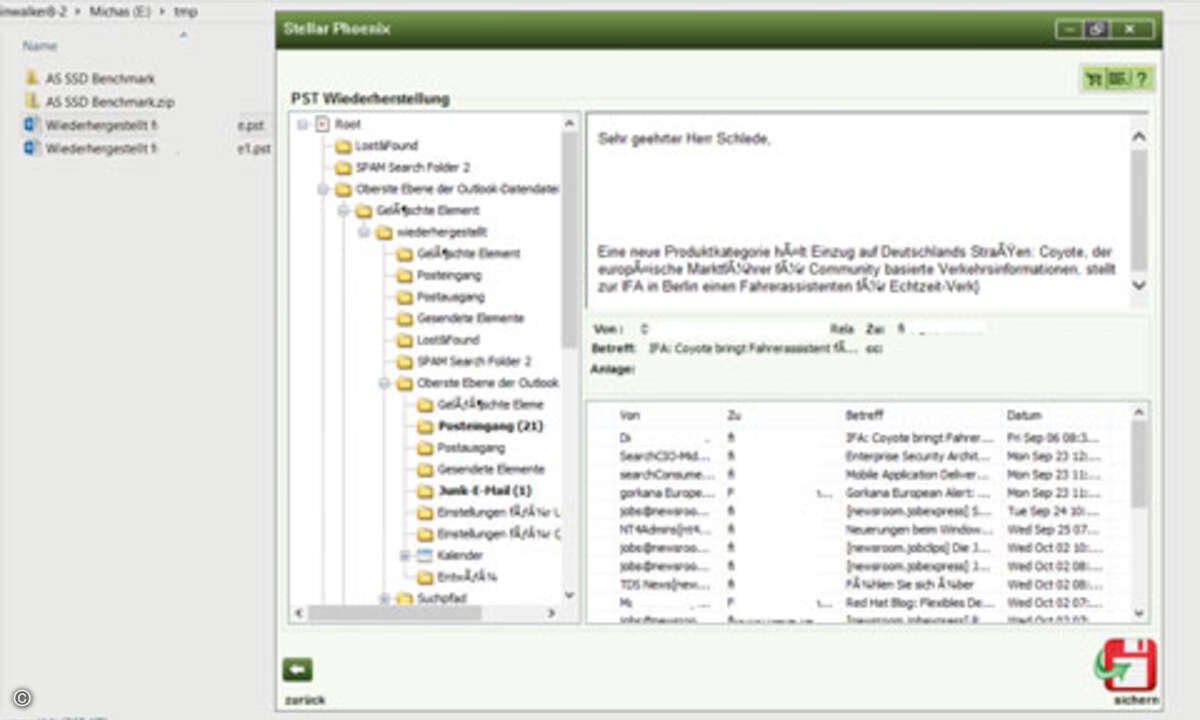Sort the mail list by Betreff column
Screen dimensions: 1200x720
coord(864,414)
